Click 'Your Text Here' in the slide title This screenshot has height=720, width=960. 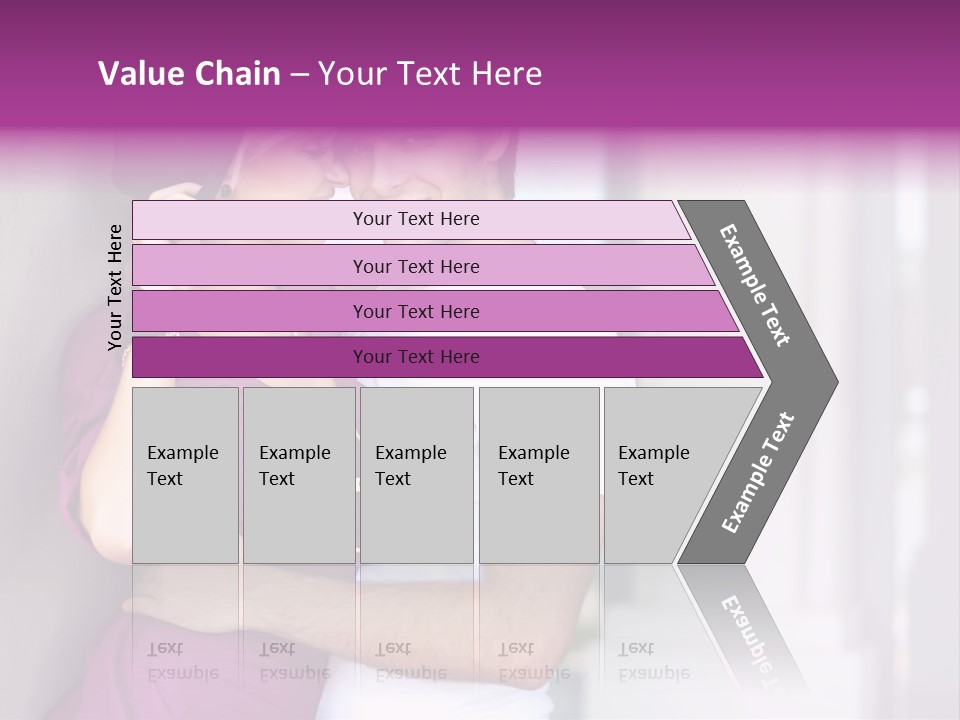pyautogui.click(x=430, y=73)
